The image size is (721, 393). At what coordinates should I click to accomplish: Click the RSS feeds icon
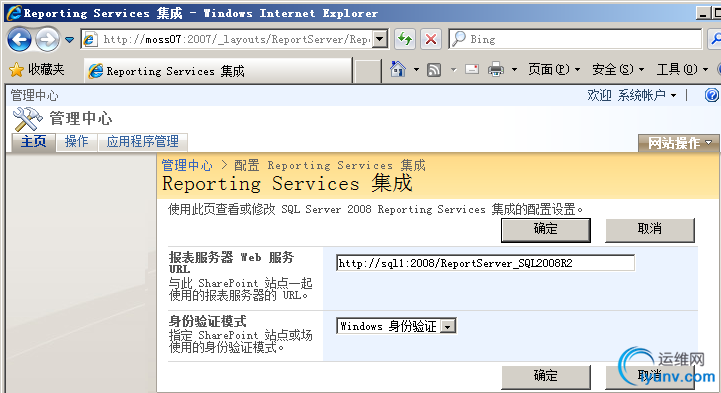[434, 70]
